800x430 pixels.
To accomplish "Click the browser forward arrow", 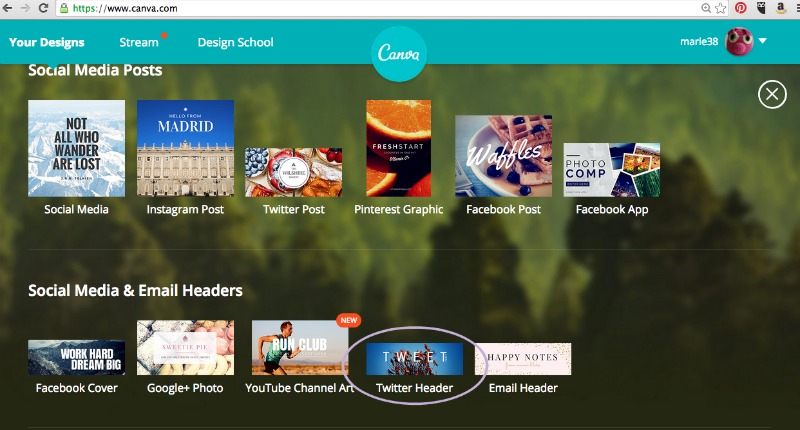I will (25, 8).
